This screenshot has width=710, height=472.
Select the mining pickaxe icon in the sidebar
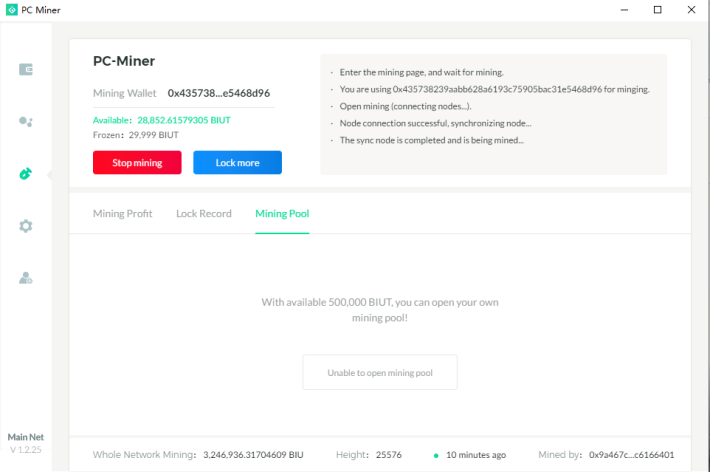pyautogui.click(x=26, y=173)
